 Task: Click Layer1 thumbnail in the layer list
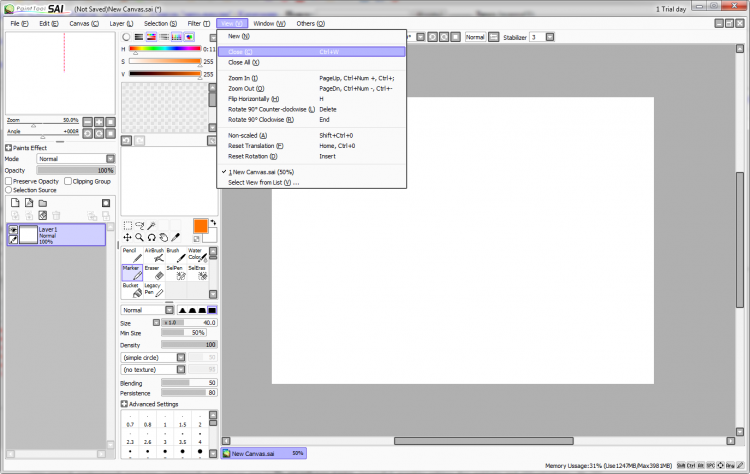[28, 235]
